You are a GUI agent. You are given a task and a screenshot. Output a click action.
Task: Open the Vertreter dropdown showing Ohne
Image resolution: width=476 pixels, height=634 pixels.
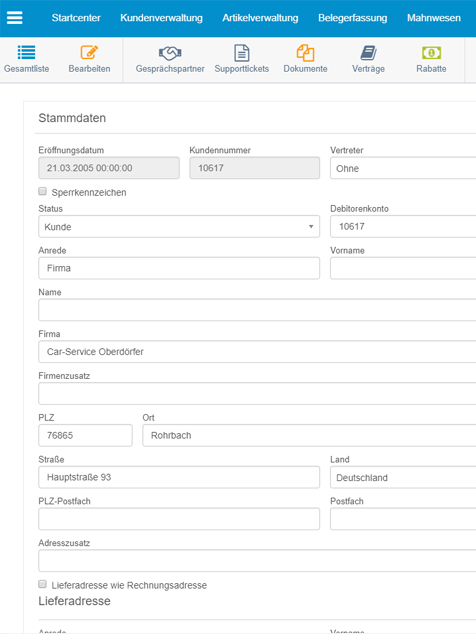coord(403,168)
